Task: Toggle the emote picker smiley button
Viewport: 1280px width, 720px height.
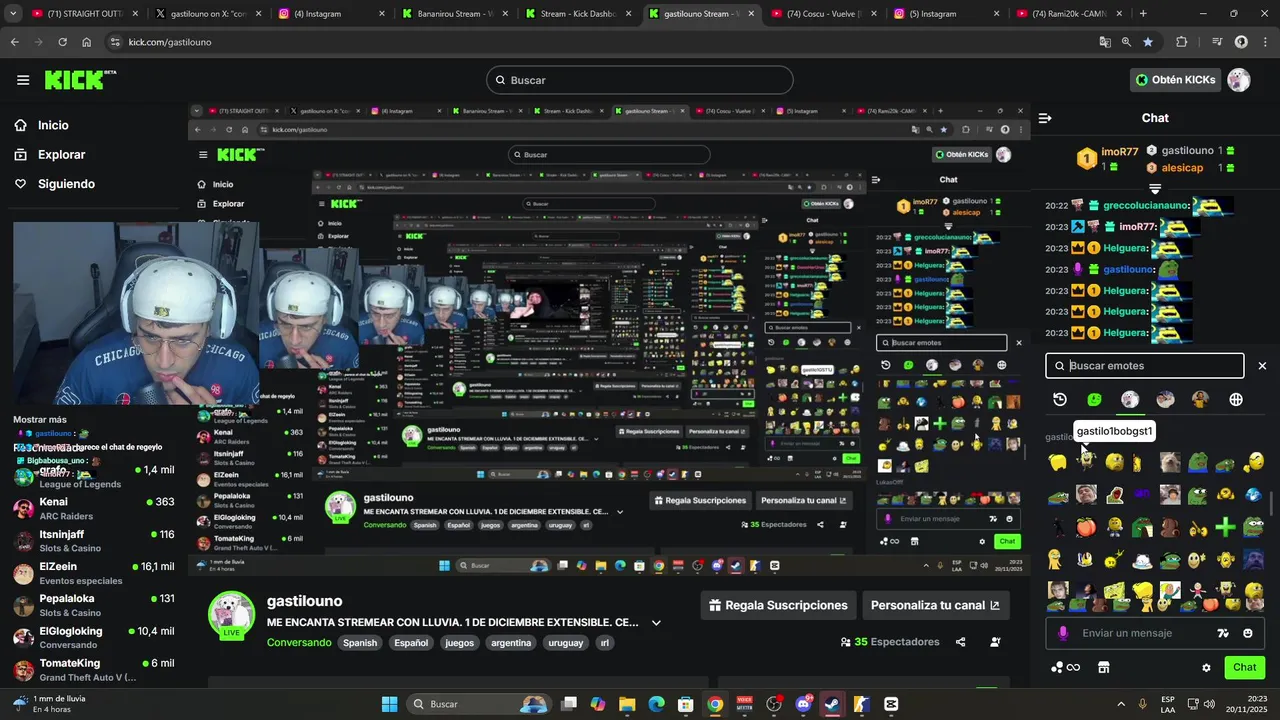Action: coord(1248,633)
